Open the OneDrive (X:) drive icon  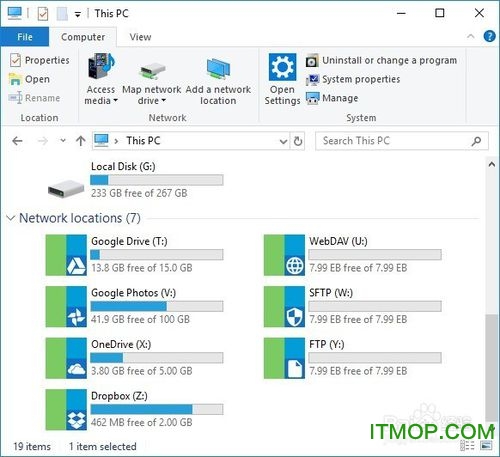click(x=66, y=358)
